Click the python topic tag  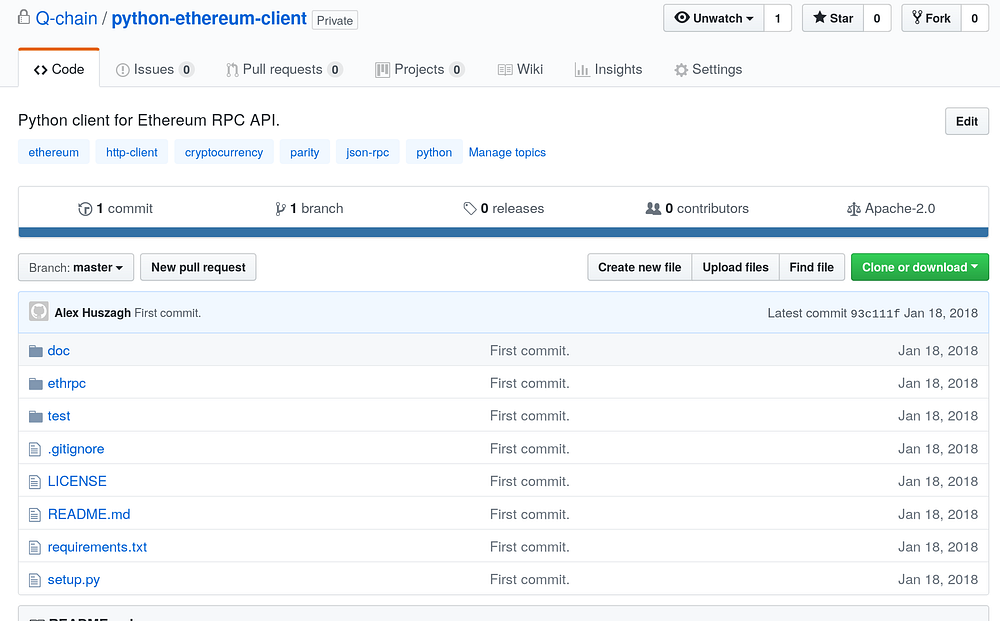point(434,152)
